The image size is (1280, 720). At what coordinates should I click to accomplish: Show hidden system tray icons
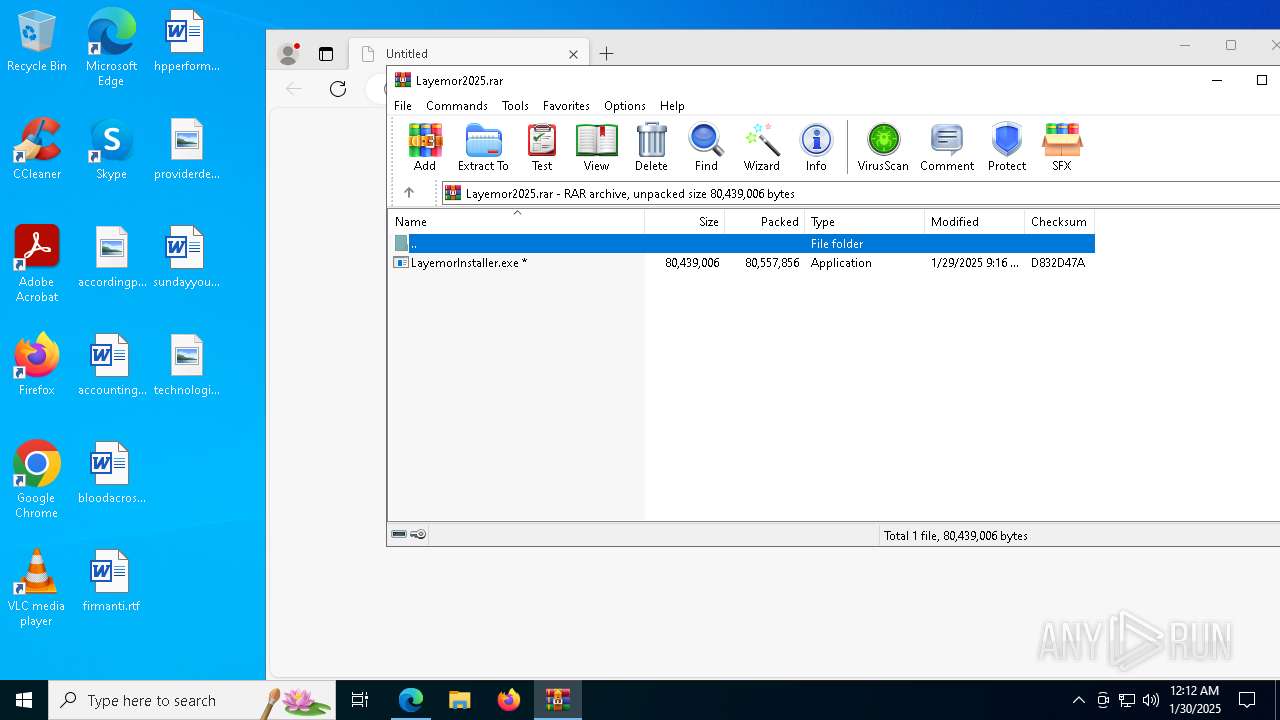(x=1078, y=700)
